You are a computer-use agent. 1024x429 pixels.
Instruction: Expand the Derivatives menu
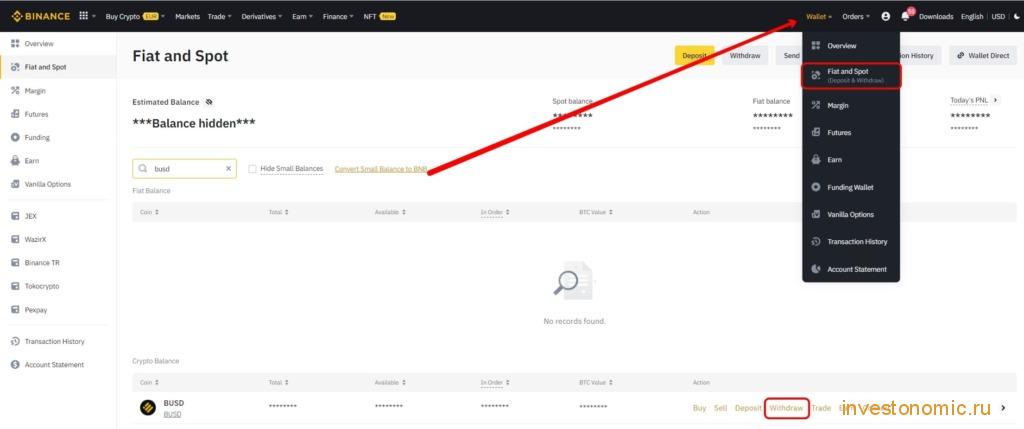[x=262, y=16]
